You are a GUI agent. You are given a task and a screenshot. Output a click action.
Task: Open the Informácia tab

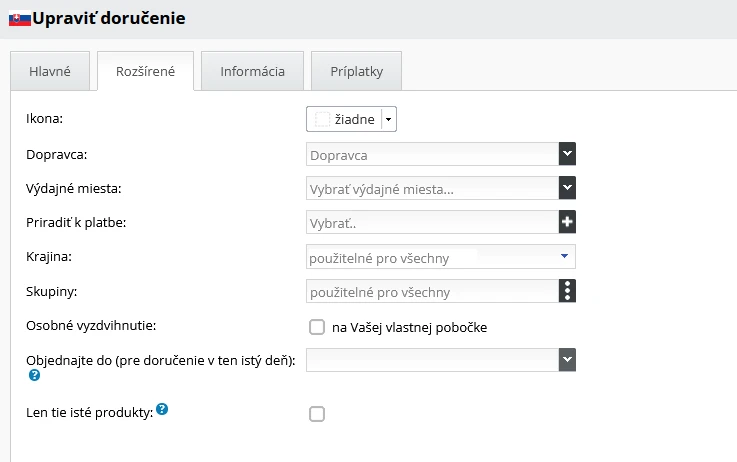252,71
